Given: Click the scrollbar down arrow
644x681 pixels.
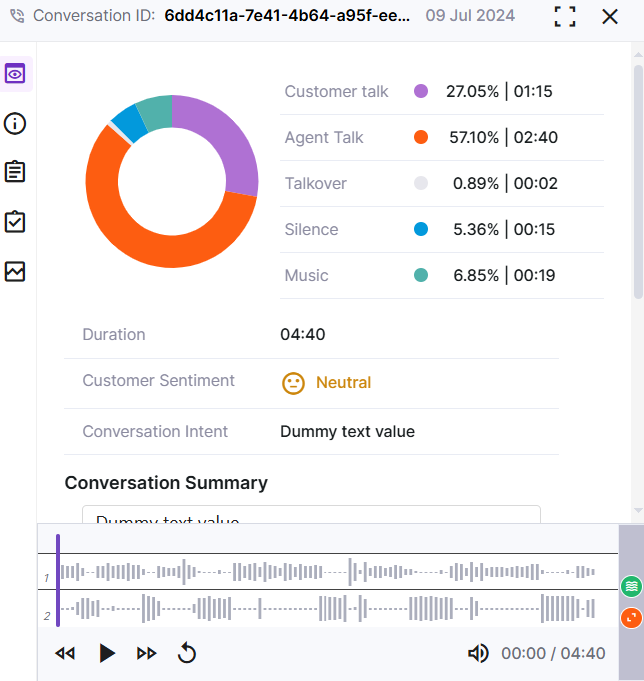Looking at the screenshot, I should tap(638, 511).
